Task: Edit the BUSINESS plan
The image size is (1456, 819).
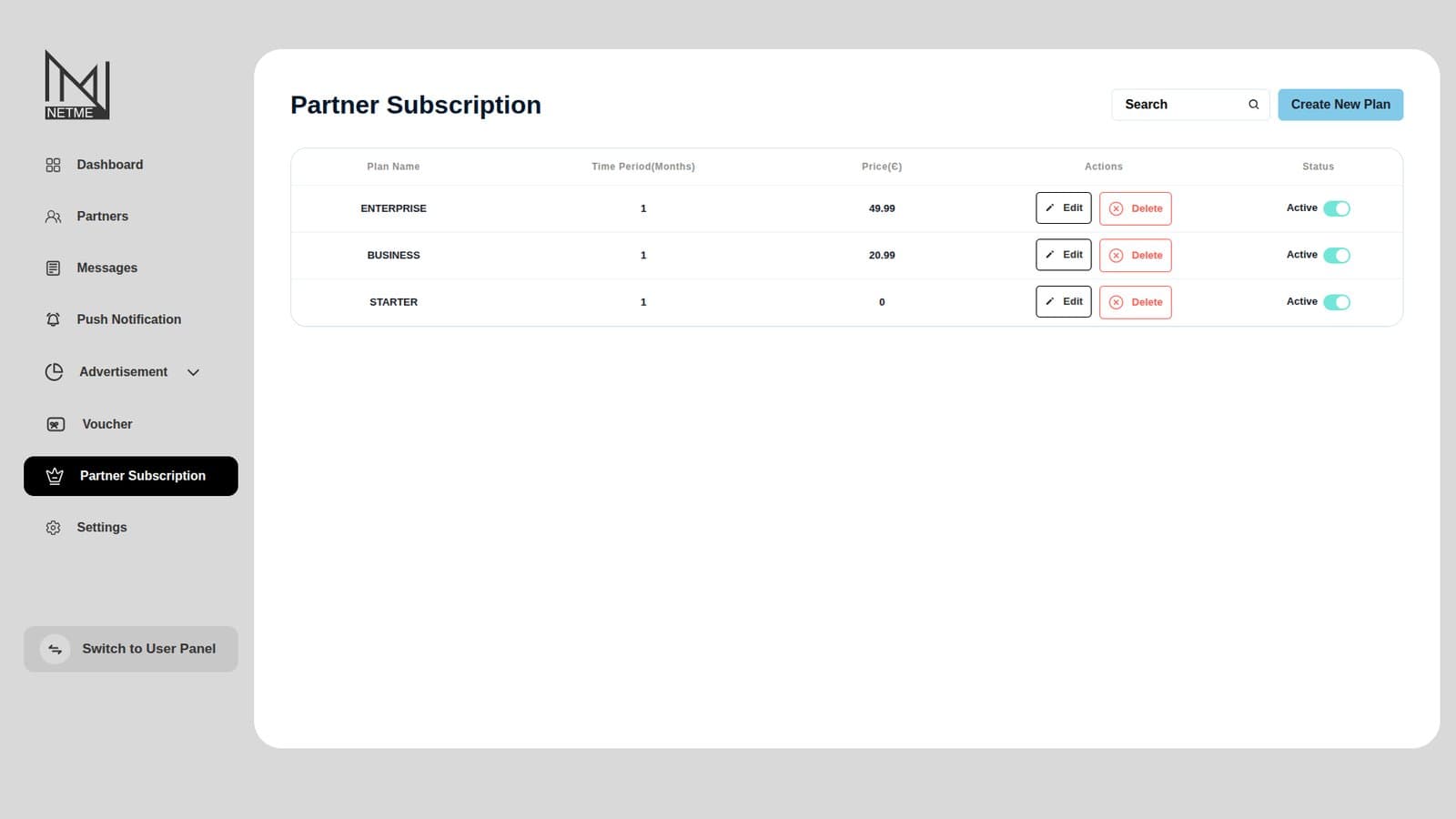Action: coord(1063,255)
